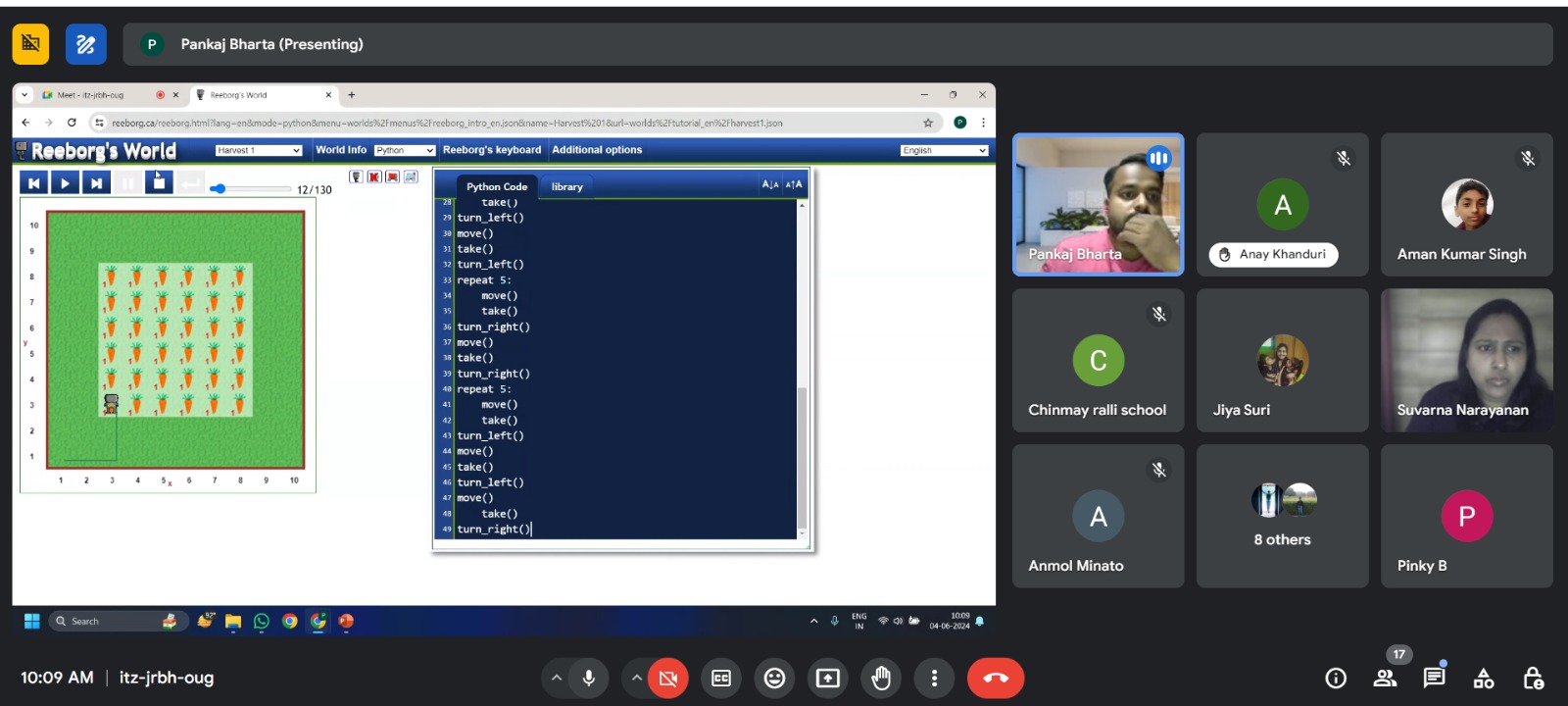This screenshot has height=706, width=1568.
Task: Adjust the execution speed slider
Action: 251,188
